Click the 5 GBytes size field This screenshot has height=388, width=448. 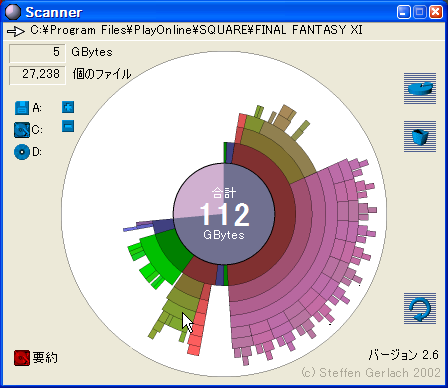pyautogui.click(x=37, y=53)
